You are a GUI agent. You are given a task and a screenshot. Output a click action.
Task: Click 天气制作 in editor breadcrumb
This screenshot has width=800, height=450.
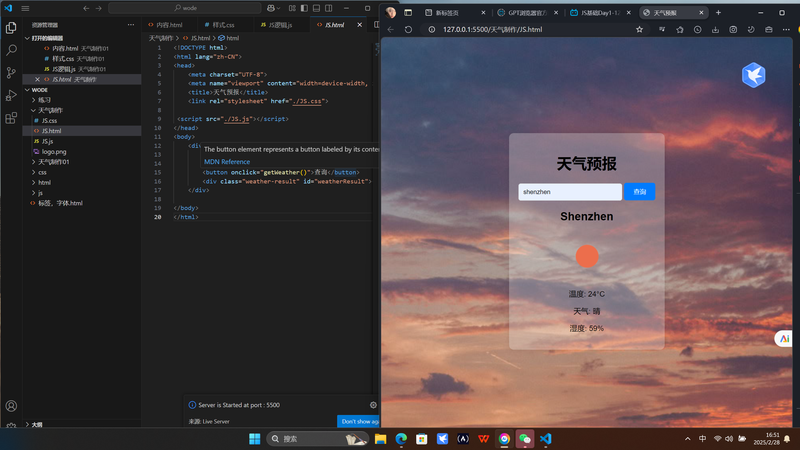pos(161,38)
